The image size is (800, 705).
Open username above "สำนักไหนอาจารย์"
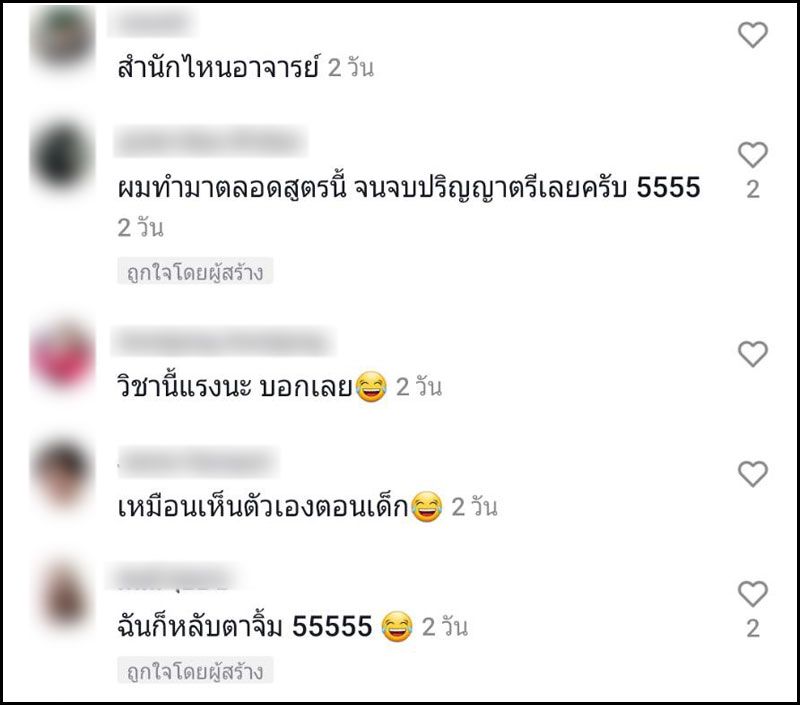[x=151, y=23]
